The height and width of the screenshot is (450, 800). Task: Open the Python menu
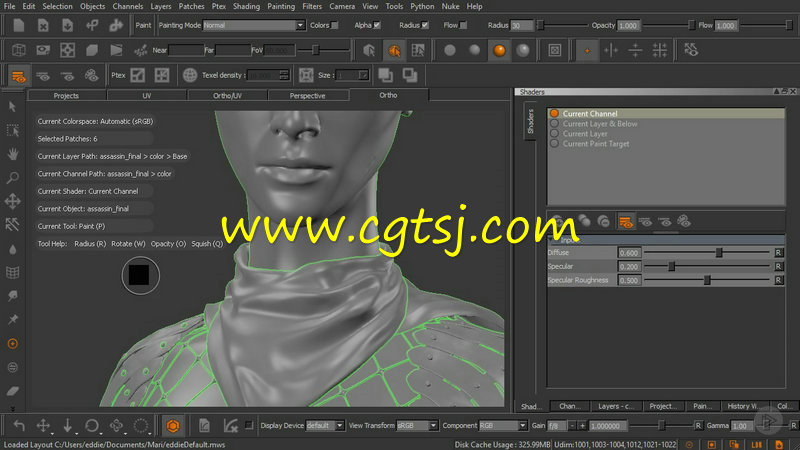(x=422, y=6)
